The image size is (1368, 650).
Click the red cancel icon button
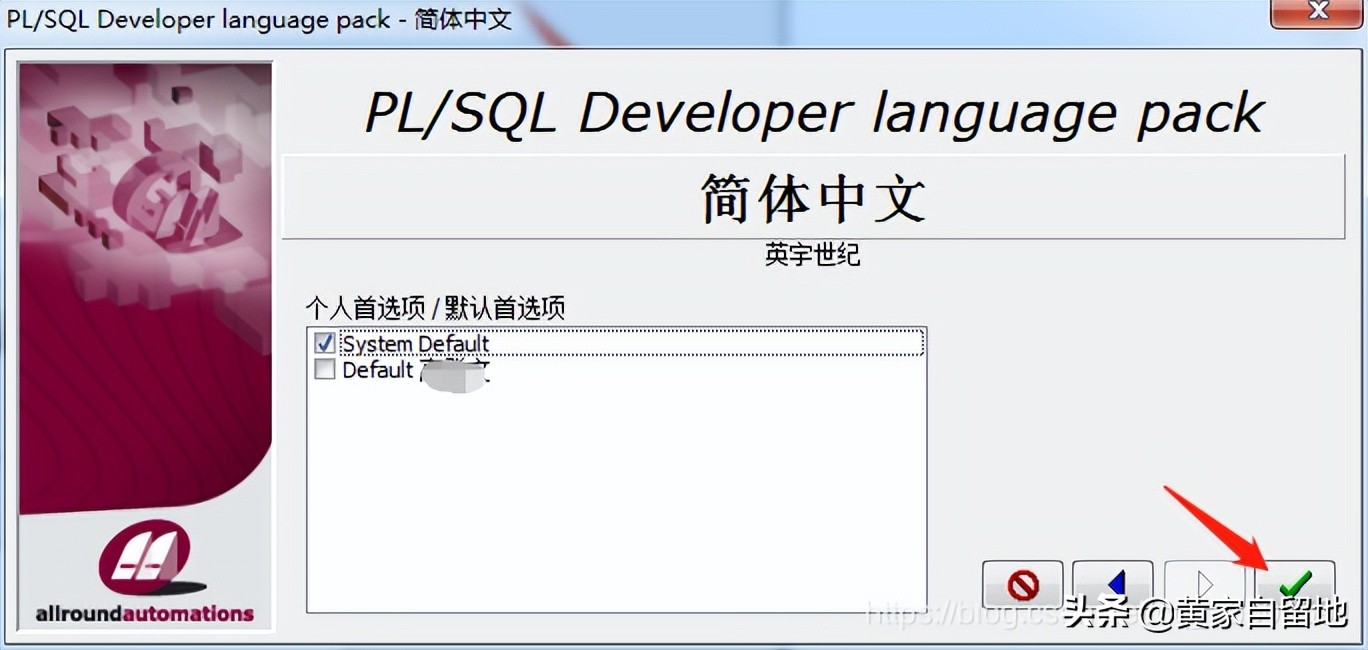pos(1023,583)
